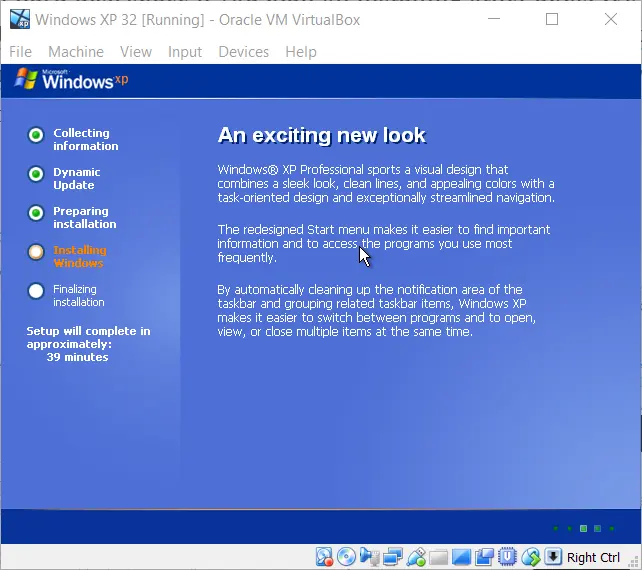Screen dimensions: 642x570
Task: Click the optical disc drive status icon
Action: pos(346,557)
